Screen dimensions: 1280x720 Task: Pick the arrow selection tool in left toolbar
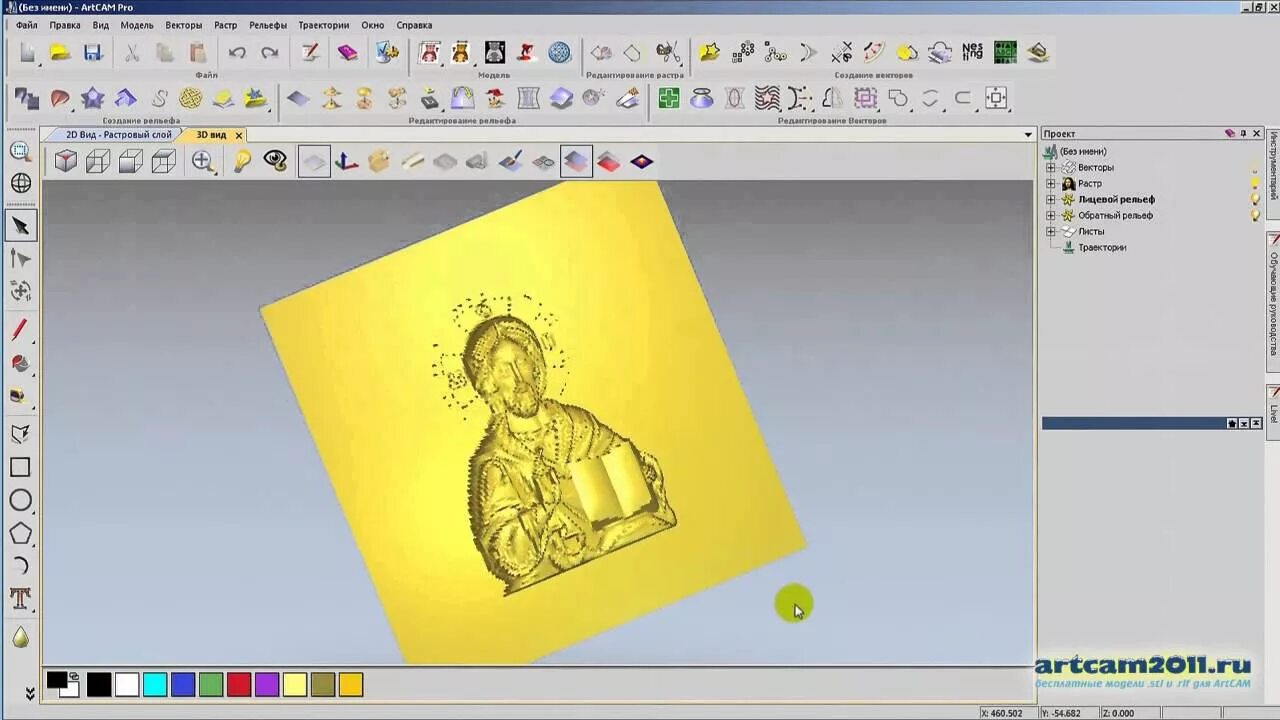[x=20, y=226]
